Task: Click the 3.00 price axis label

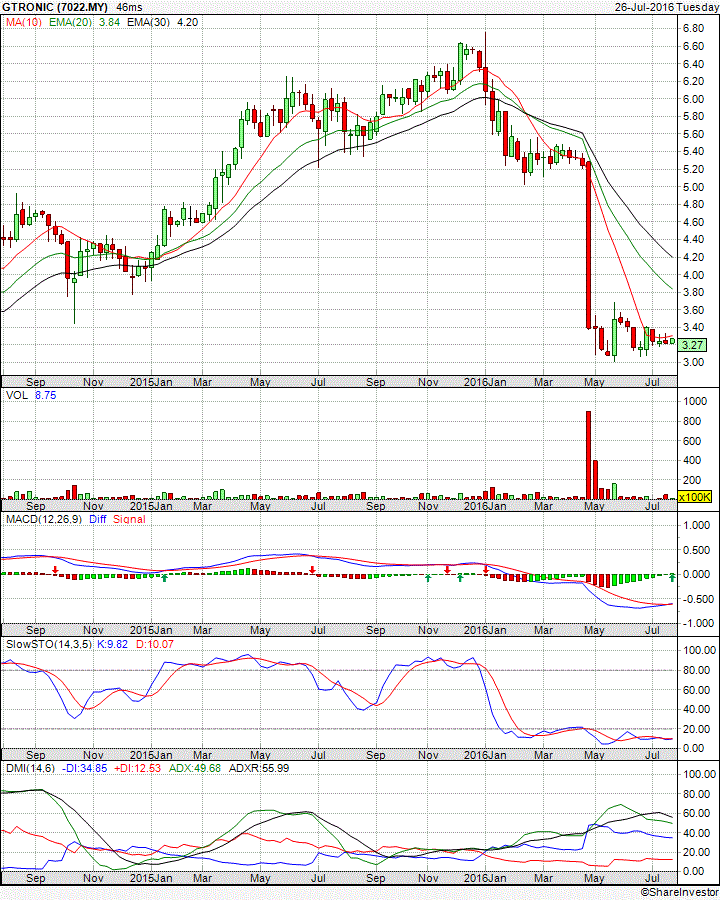Action: 693,362
